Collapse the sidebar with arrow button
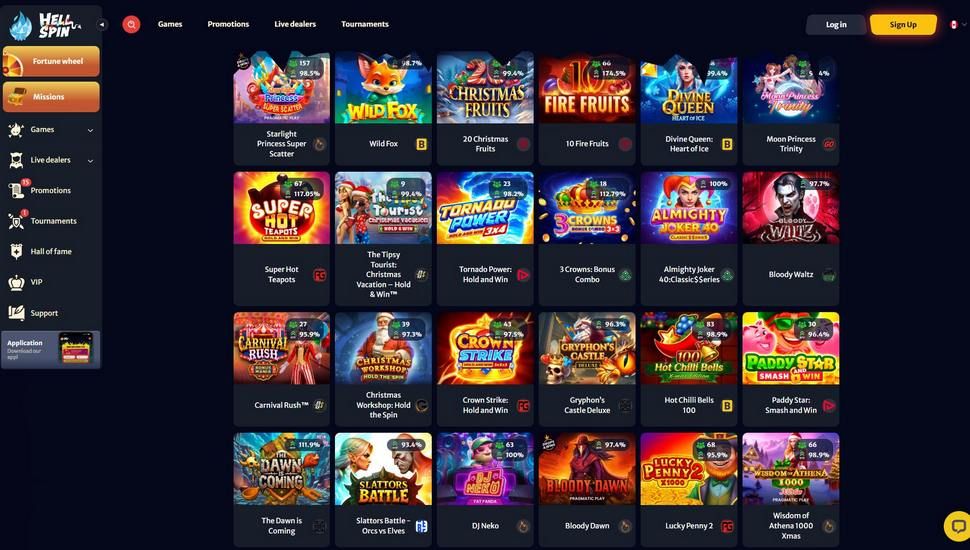Viewport: 970px width, 550px height. (x=102, y=25)
